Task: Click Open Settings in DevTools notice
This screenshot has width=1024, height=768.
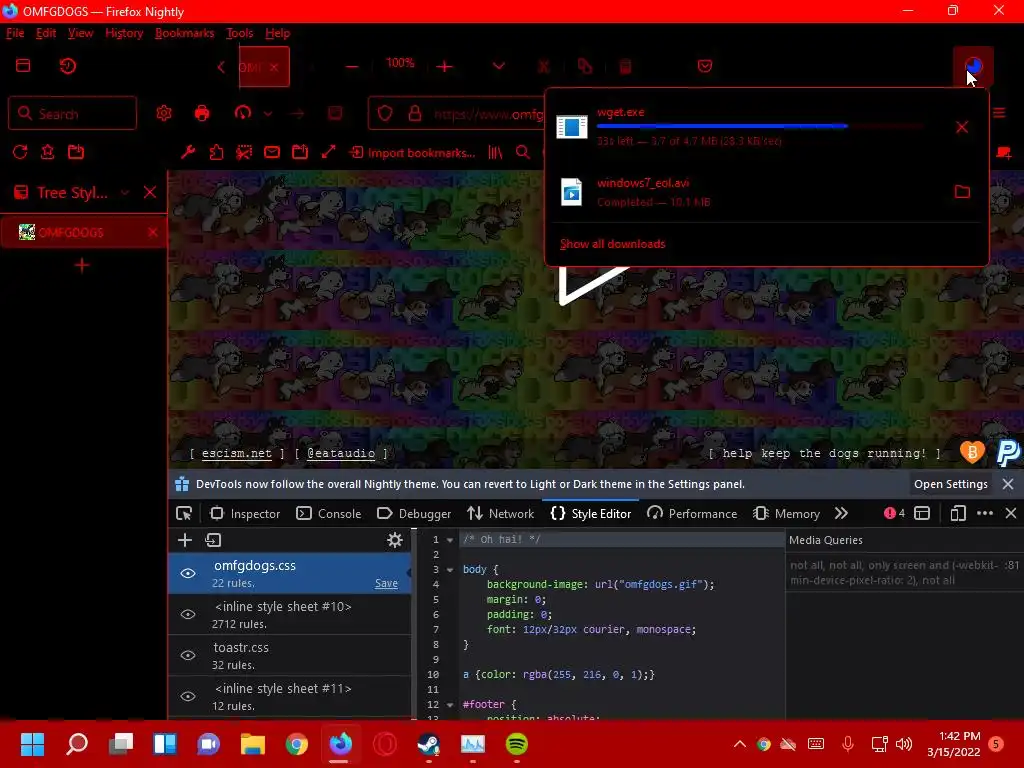Action: point(951,484)
